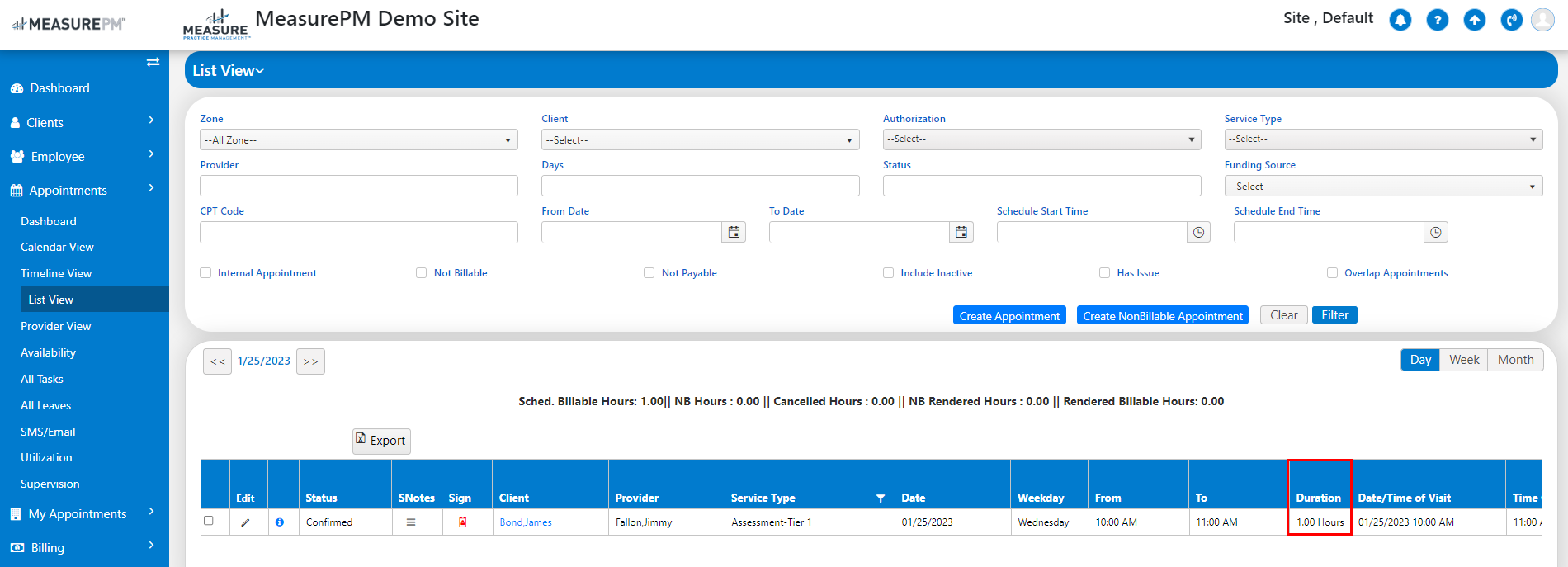
Task: Open Timeline View
Action: (56, 273)
